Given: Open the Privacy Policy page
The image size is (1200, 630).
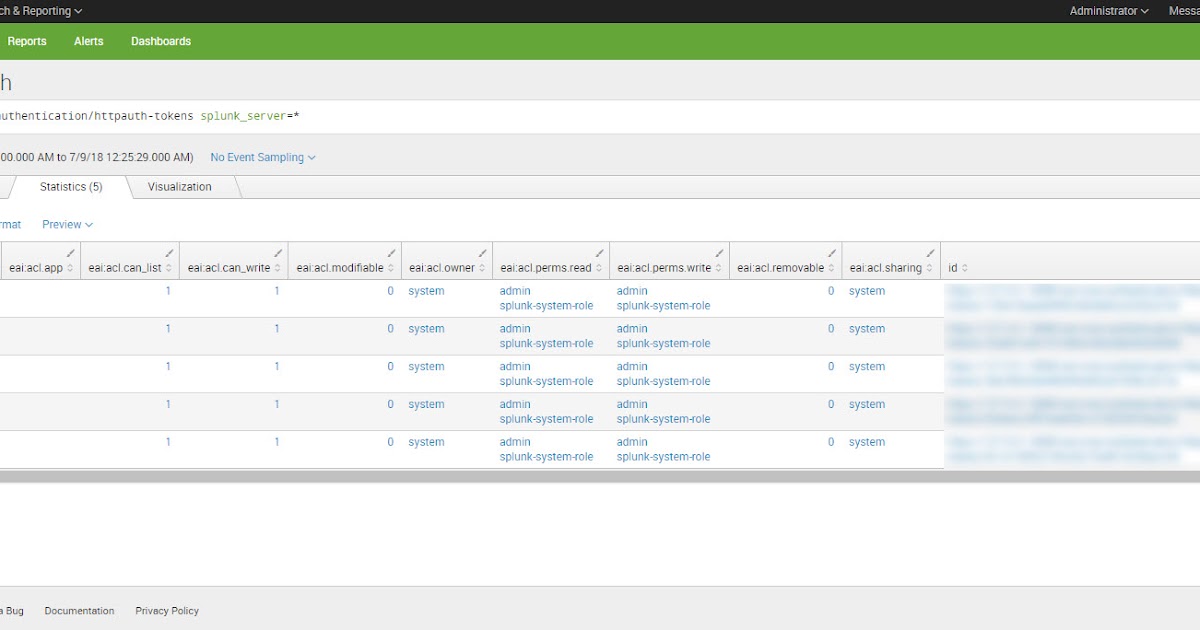Looking at the screenshot, I should (166, 610).
